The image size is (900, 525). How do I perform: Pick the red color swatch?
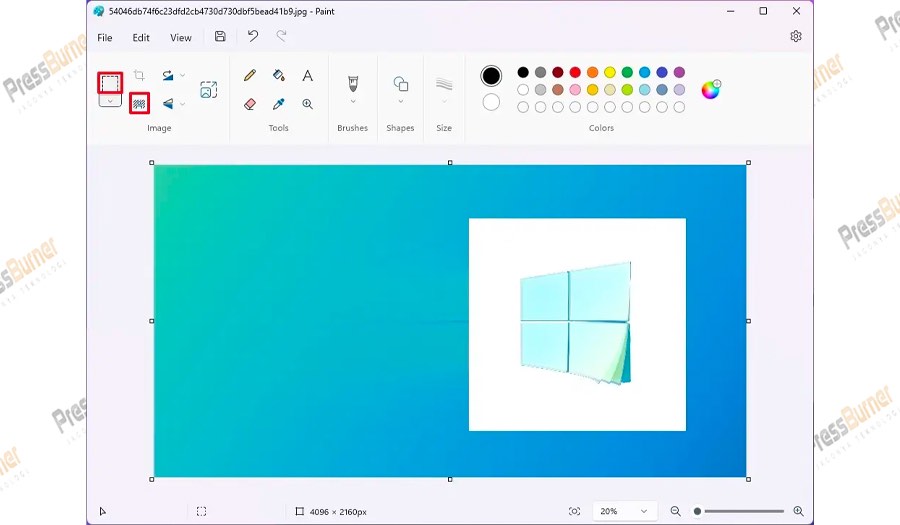click(x=575, y=72)
